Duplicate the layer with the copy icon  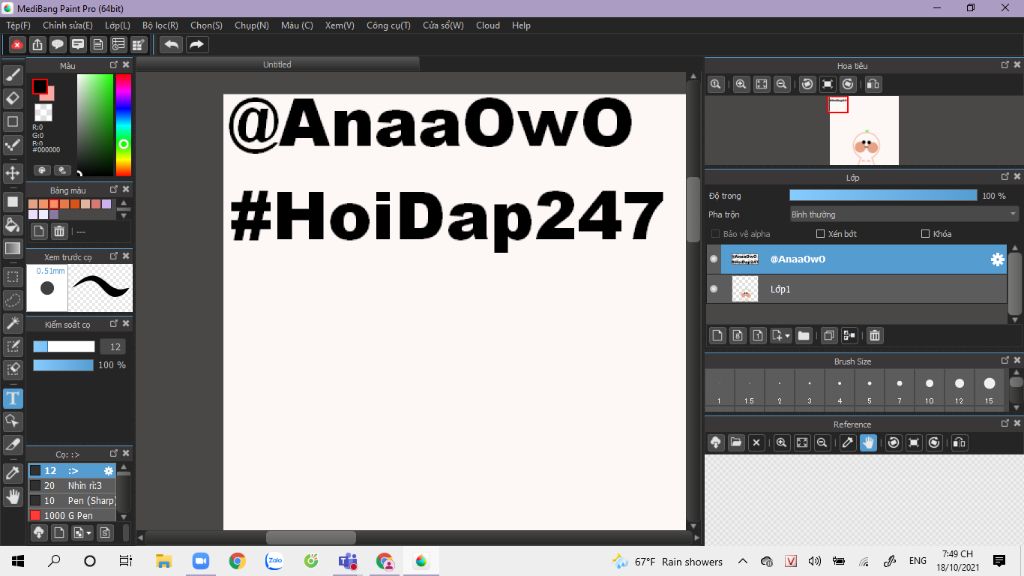point(829,336)
